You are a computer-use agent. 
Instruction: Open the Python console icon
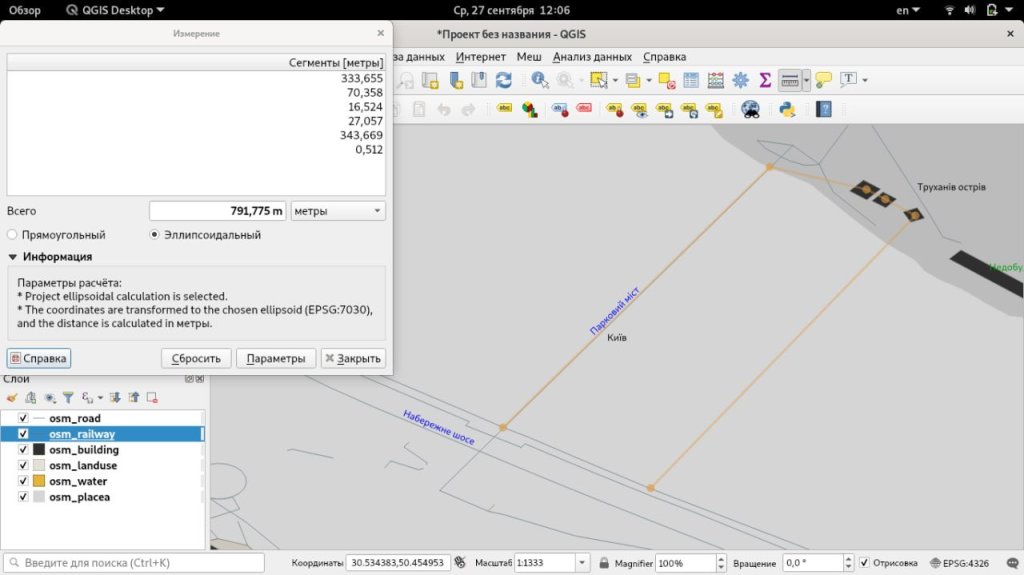787,109
